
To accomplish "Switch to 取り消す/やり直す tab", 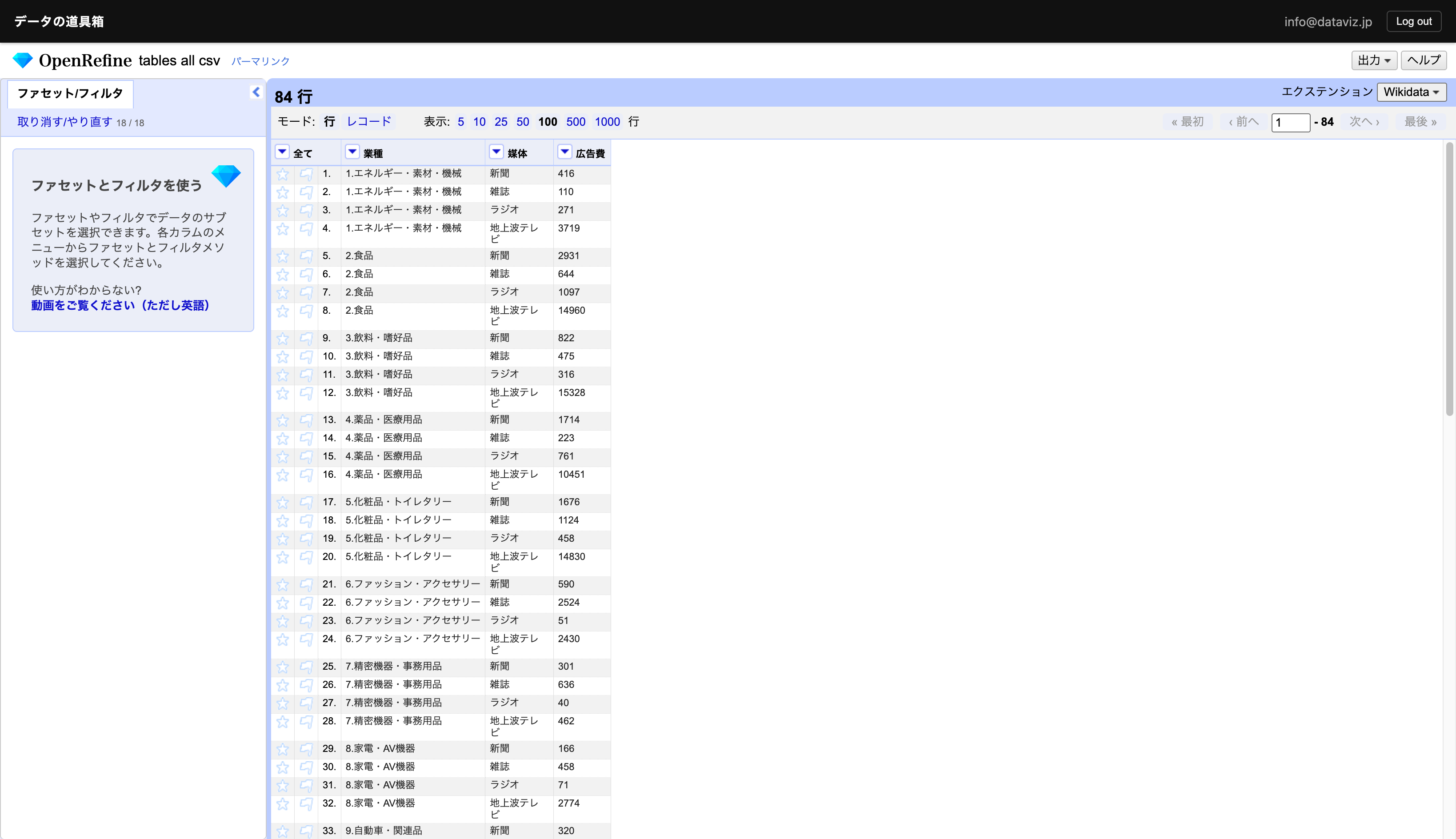I will point(64,122).
